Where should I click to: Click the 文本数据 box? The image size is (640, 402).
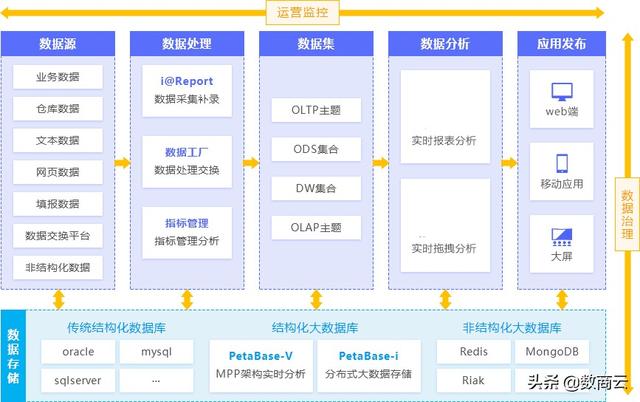[x=58, y=140]
